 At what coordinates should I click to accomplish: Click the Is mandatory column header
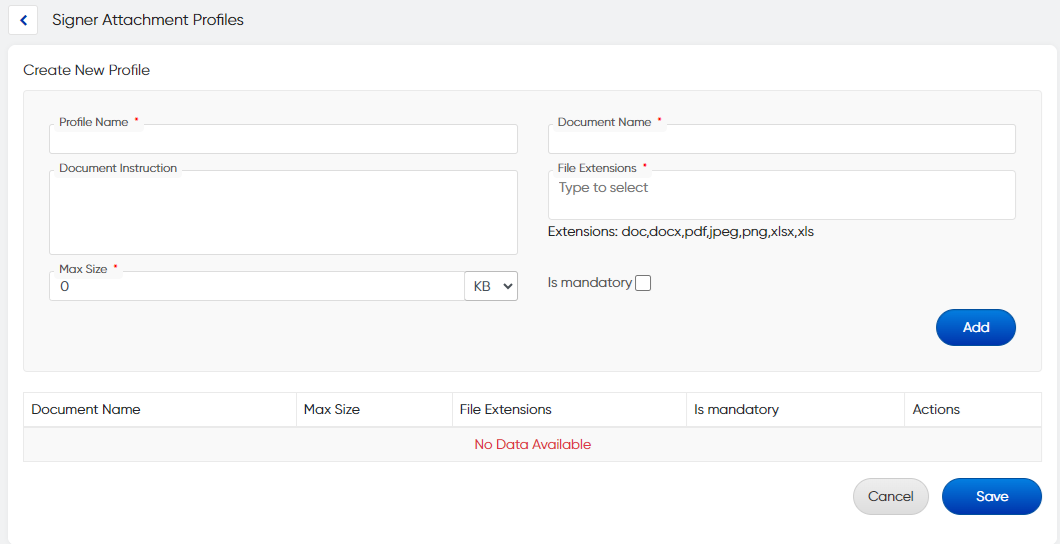[x=736, y=409]
